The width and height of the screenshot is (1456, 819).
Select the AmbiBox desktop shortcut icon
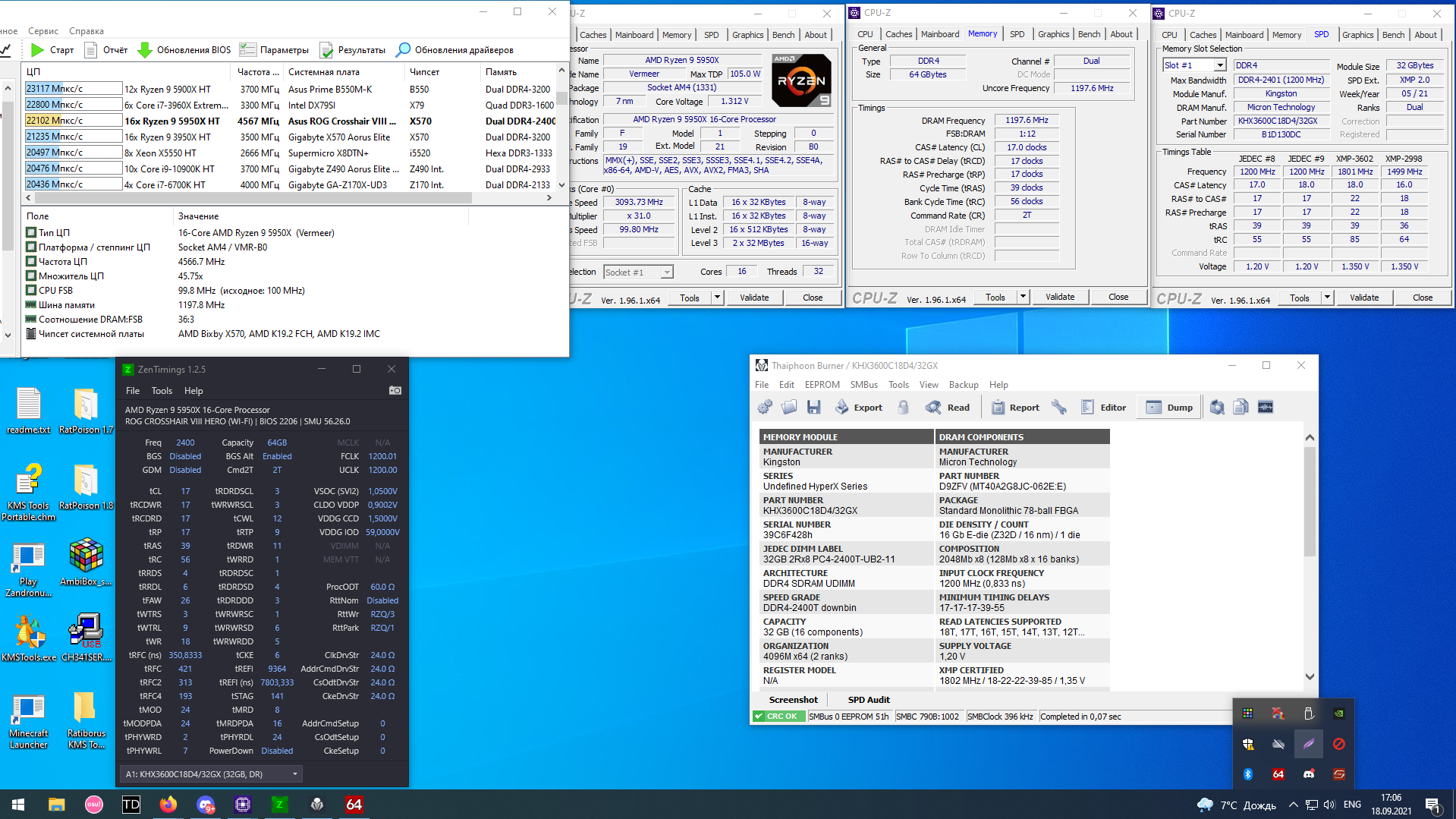(x=86, y=562)
